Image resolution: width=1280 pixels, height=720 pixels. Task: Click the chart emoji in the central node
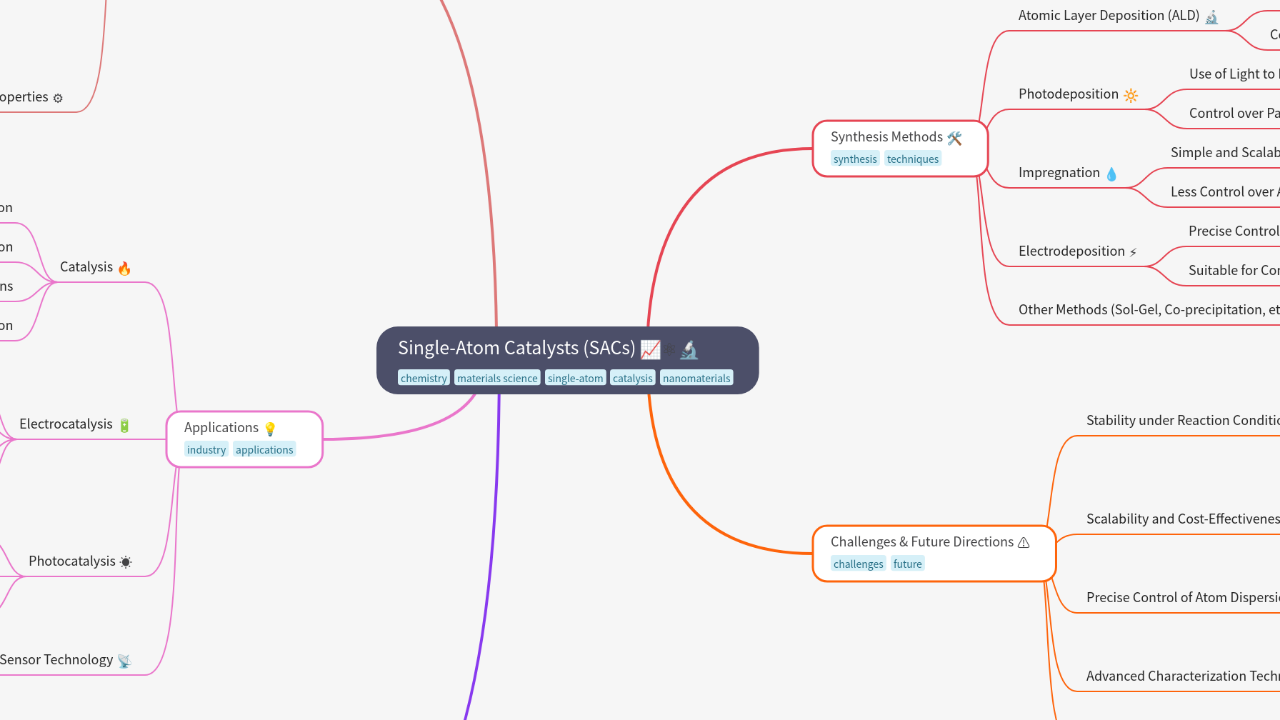651,349
